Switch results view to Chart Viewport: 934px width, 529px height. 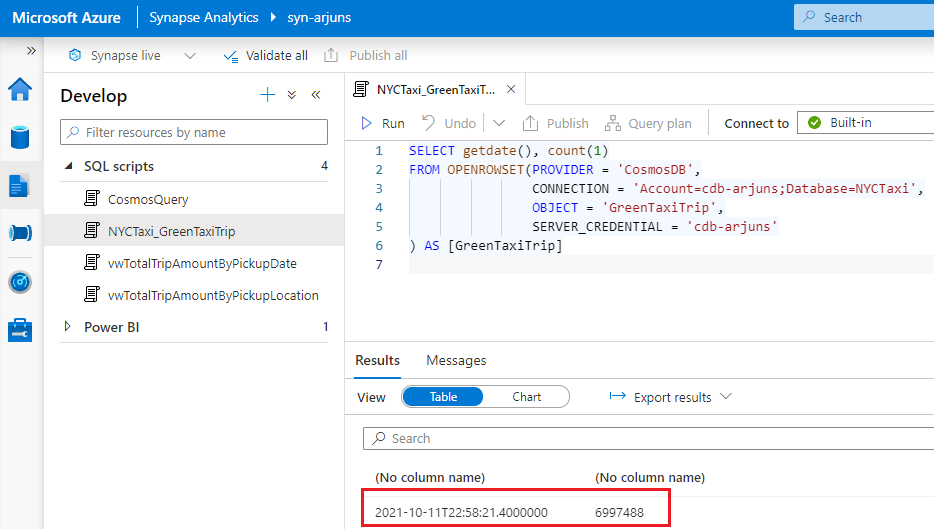point(526,397)
